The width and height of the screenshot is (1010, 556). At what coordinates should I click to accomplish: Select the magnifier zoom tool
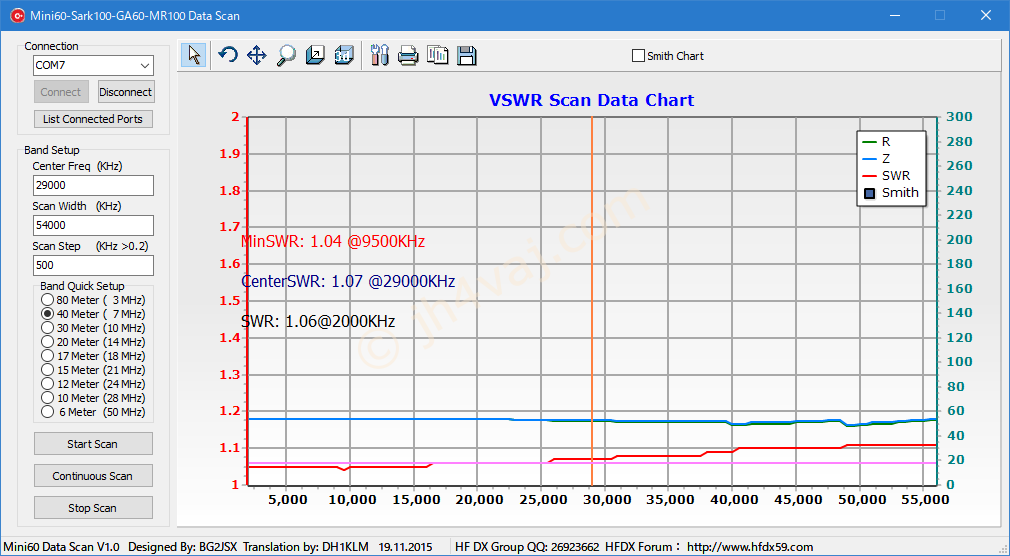tap(286, 55)
